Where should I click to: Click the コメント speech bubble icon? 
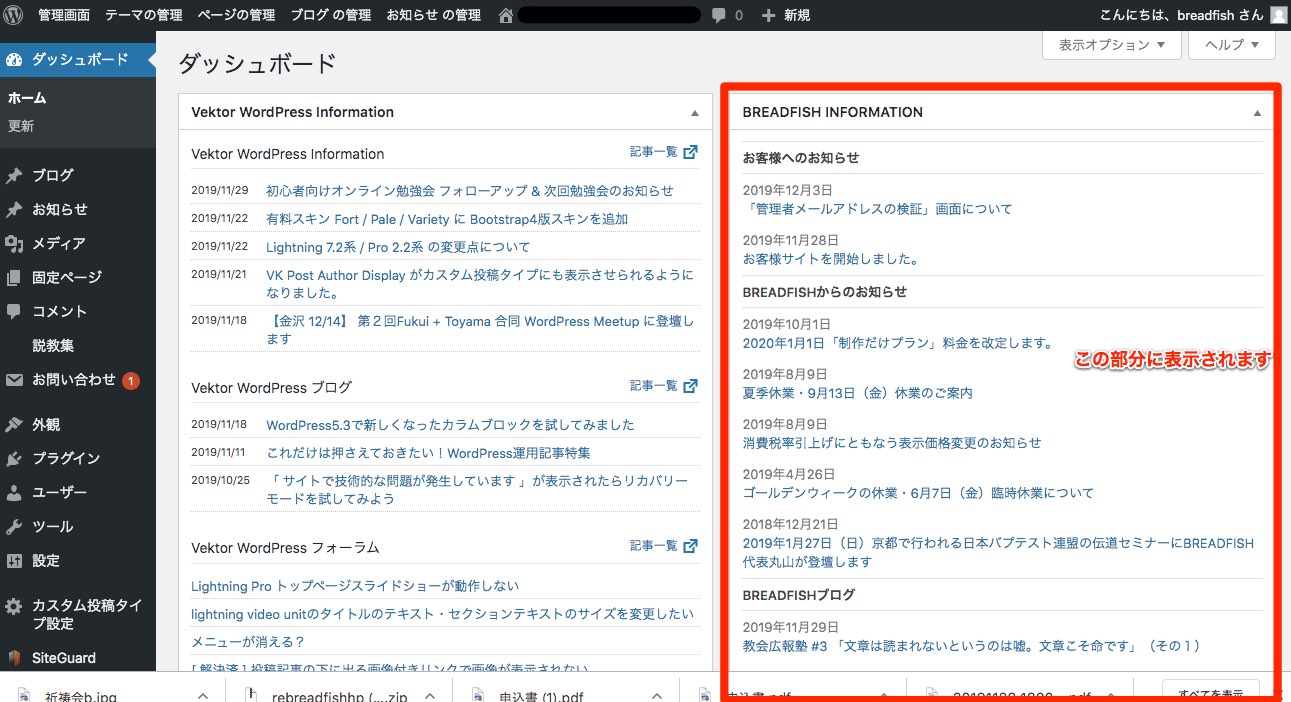pyautogui.click(x=14, y=311)
